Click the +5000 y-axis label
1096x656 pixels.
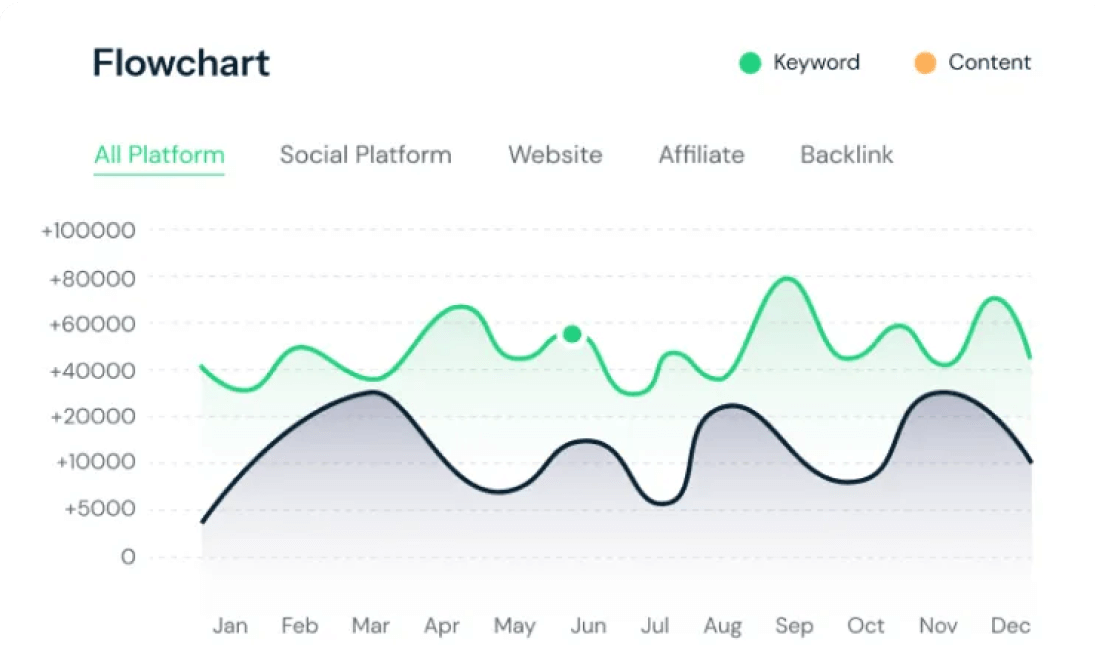pyautogui.click(x=100, y=509)
